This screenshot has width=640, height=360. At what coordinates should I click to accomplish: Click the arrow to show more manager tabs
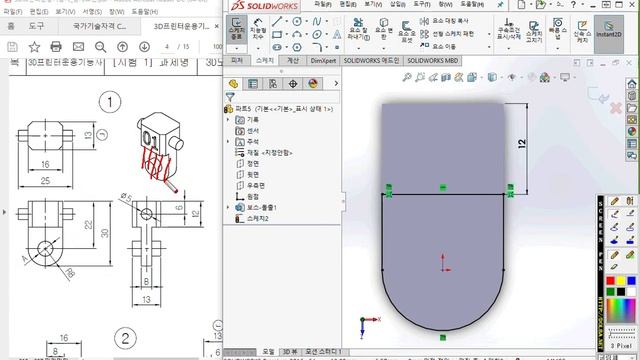point(336,84)
